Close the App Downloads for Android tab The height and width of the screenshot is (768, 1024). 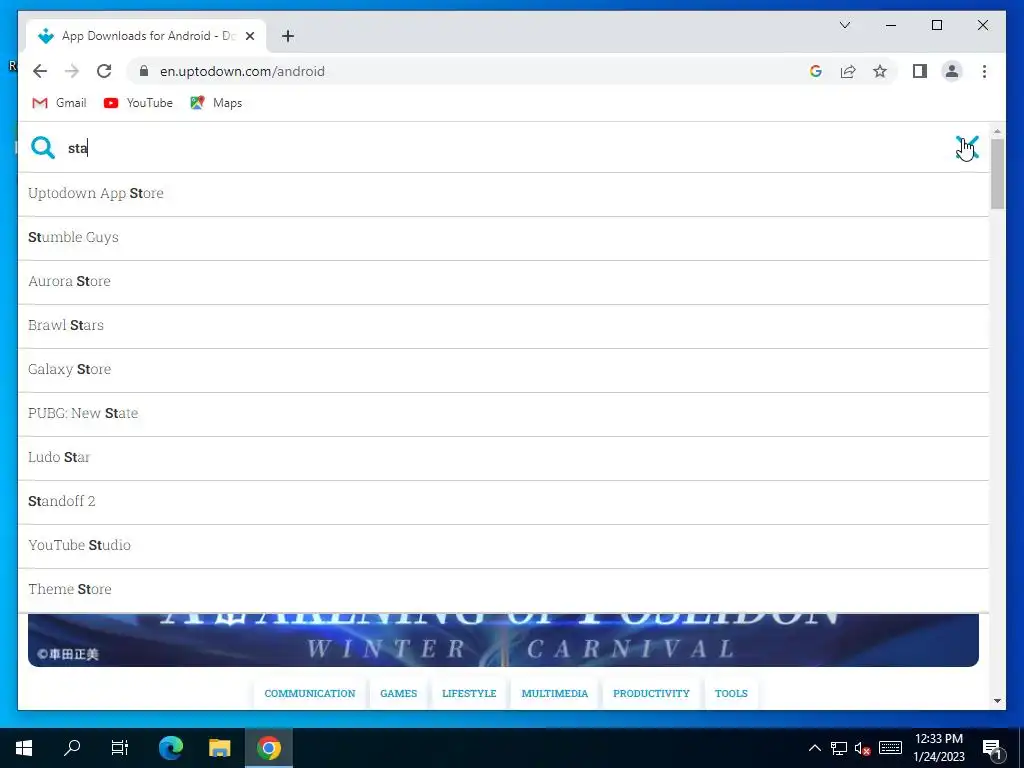(x=249, y=36)
